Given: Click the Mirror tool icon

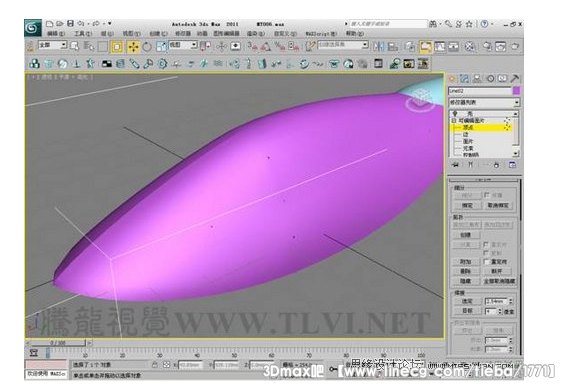Looking at the screenshot, I should pyautogui.click(x=379, y=46).
